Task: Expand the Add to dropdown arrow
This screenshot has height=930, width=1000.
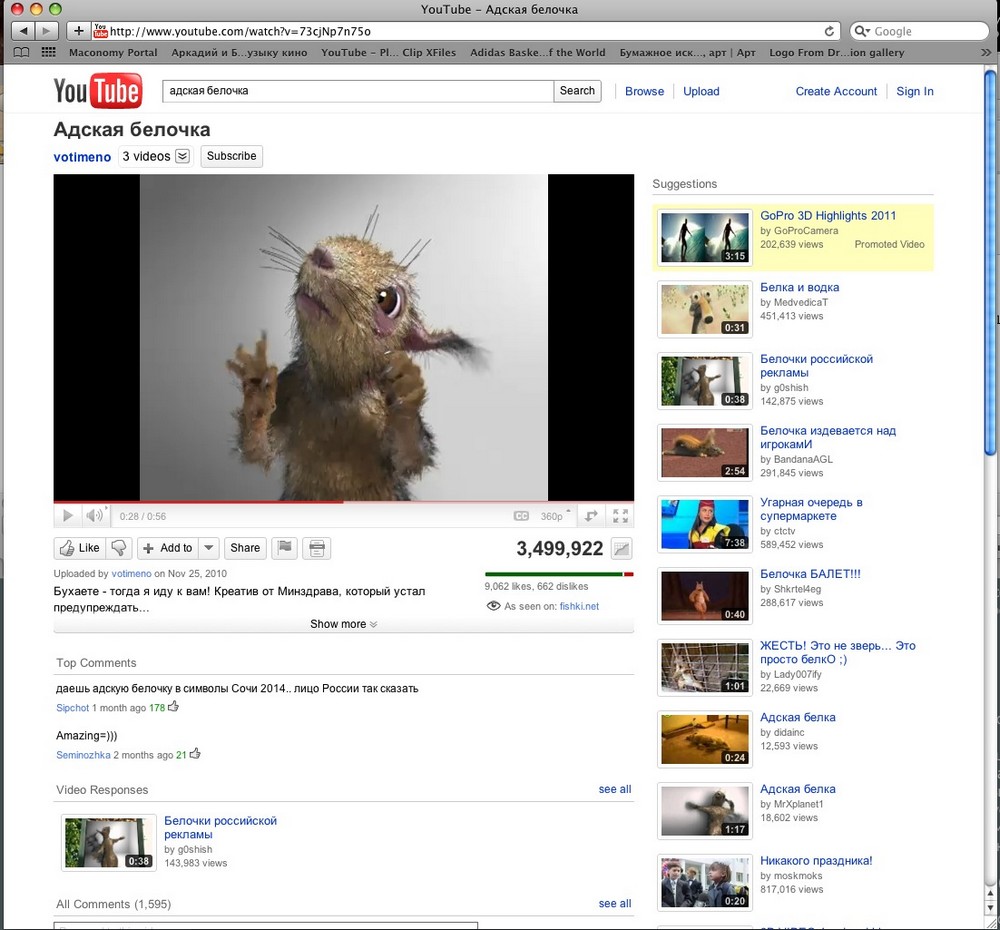Action: (x=209, y=548)
